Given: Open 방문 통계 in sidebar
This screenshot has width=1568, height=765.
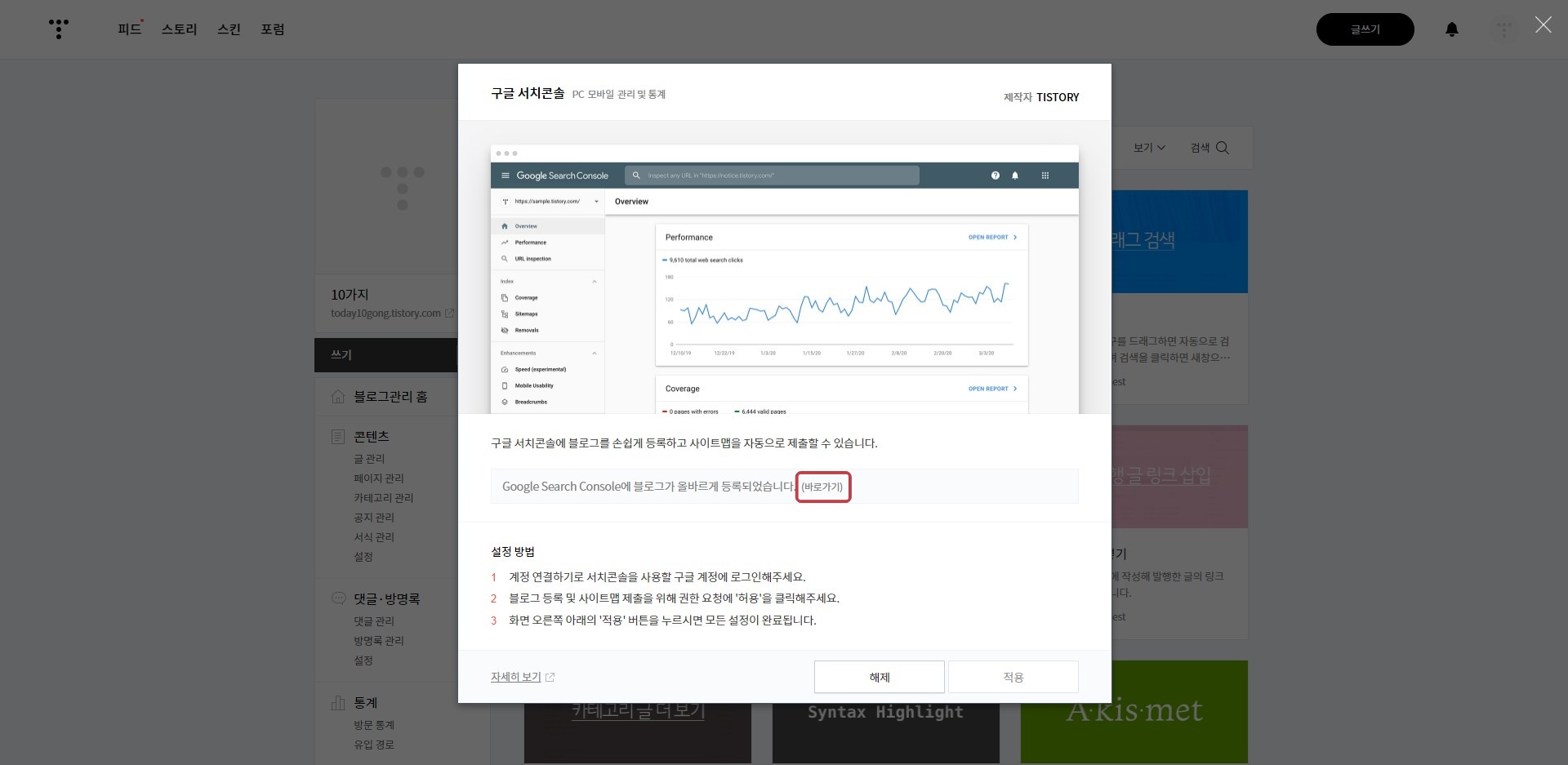Looking at the screenshot, I should [373, 725].
